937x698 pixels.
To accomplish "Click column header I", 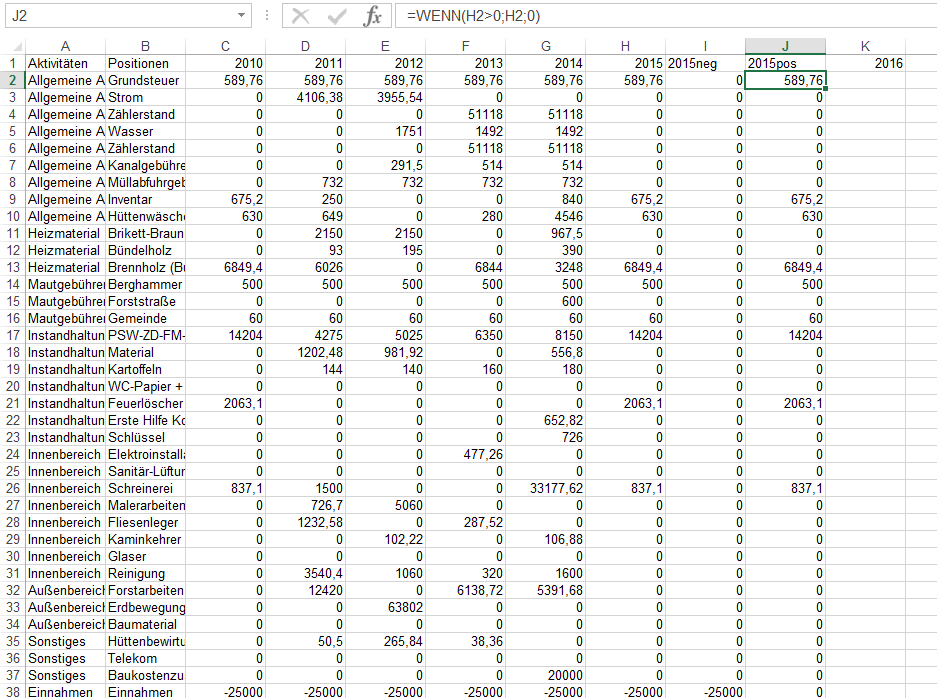I will click(705, 46).
